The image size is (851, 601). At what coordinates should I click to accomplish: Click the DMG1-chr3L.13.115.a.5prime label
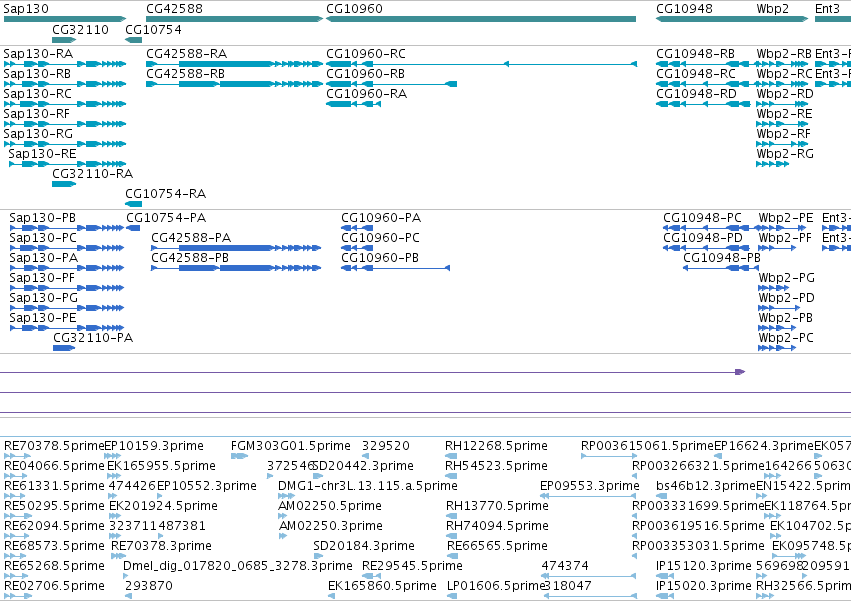[367, 486]
